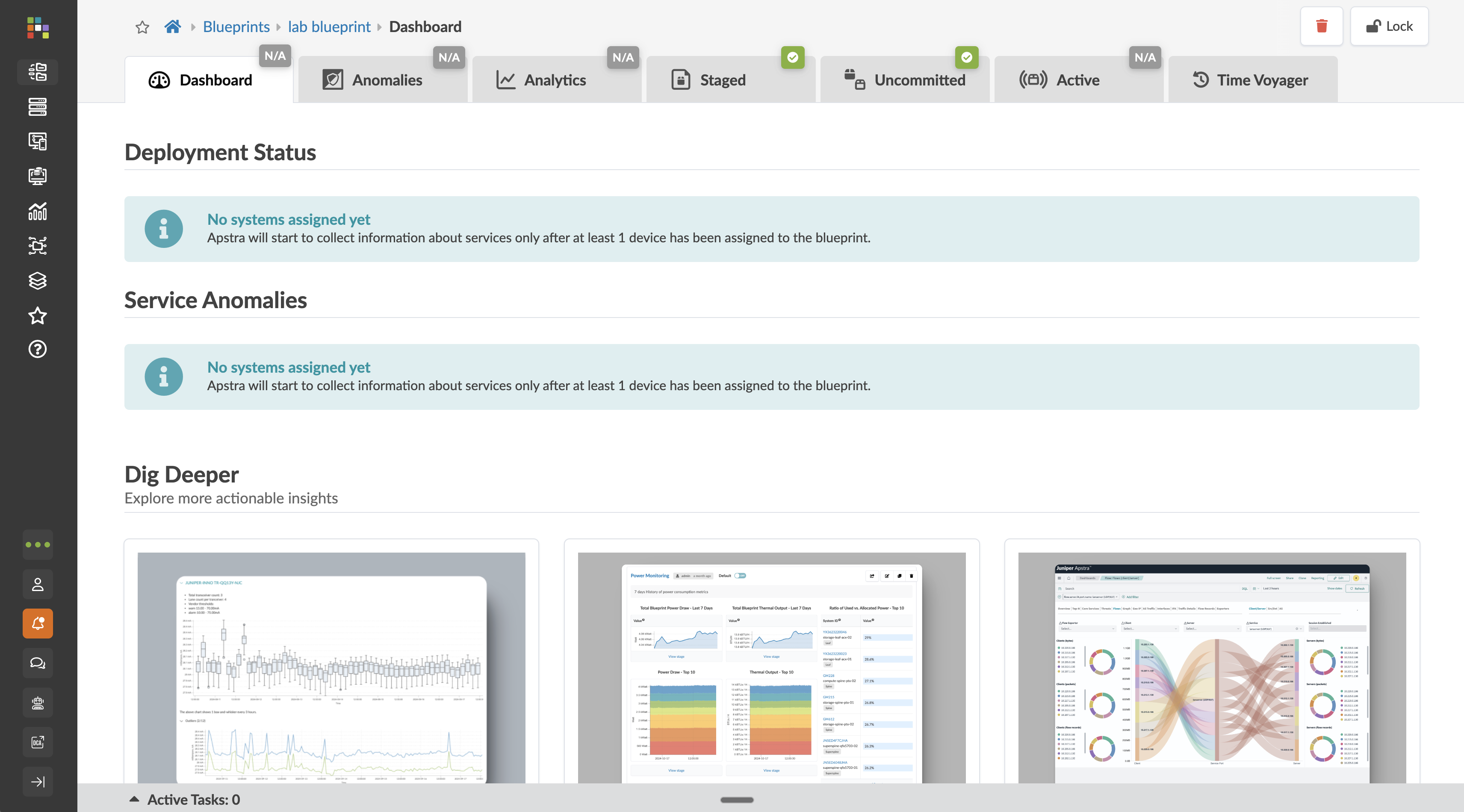Open the Analytics charts section in sidebar
This screenshot has height=812, width=1464.
point(38,211)
